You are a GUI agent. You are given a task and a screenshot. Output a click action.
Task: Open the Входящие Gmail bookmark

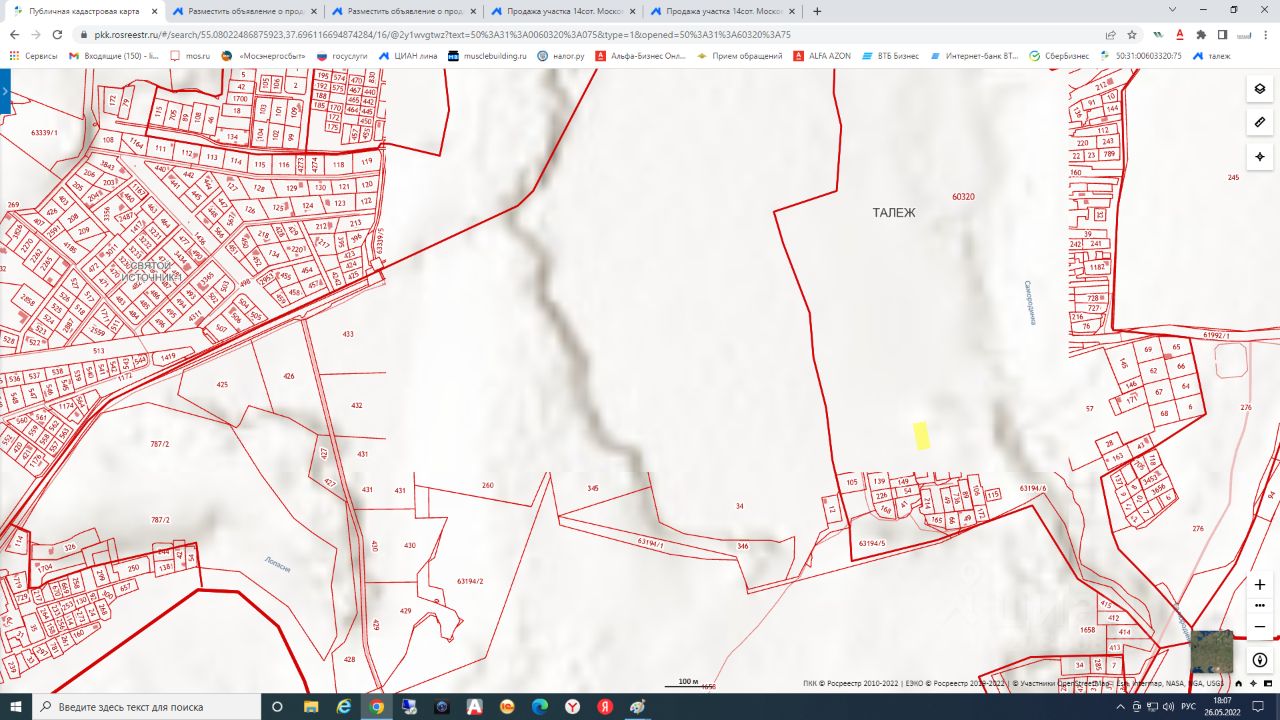click(114, 56)
